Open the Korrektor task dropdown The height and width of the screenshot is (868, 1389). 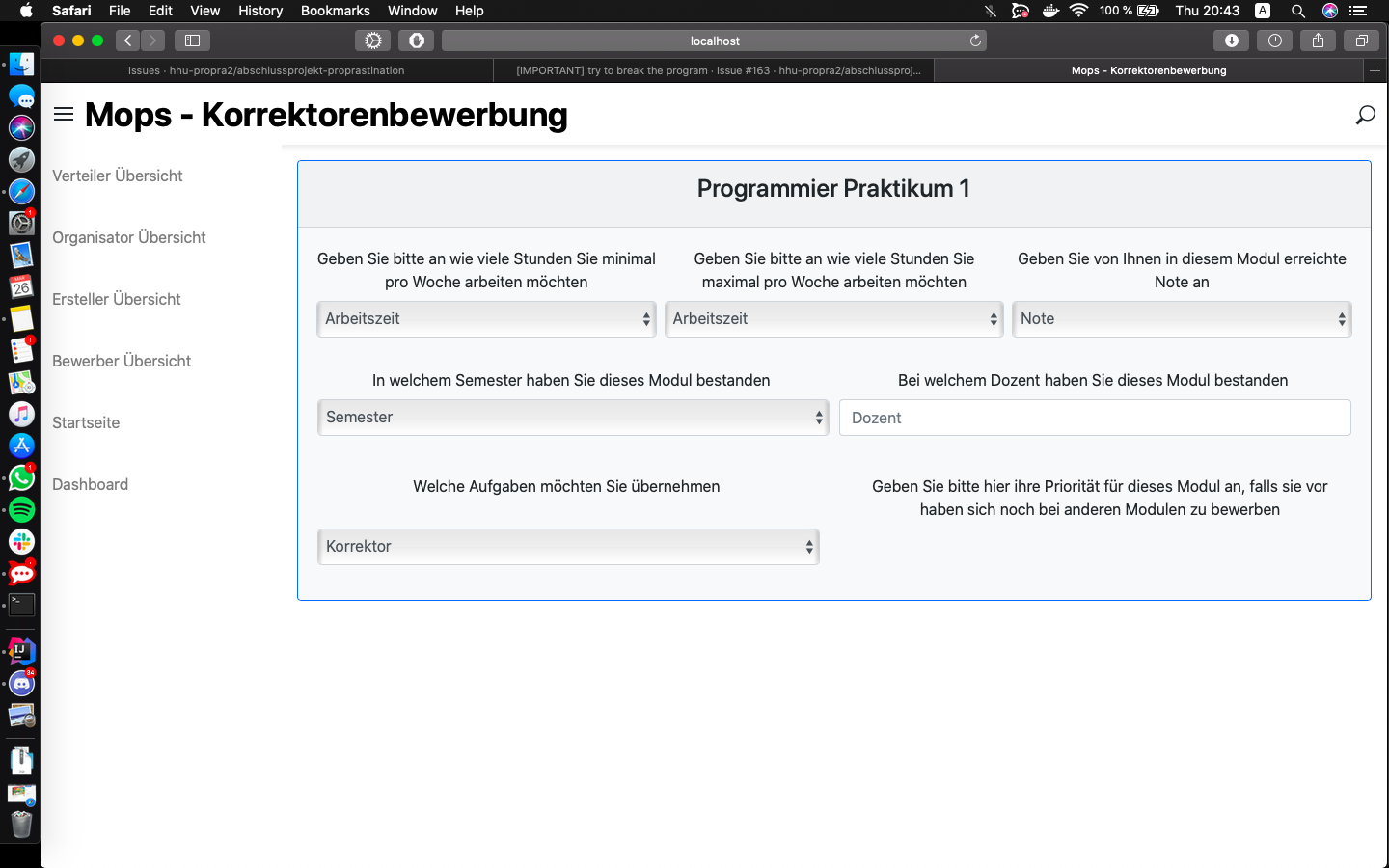(x=568, y=547)
